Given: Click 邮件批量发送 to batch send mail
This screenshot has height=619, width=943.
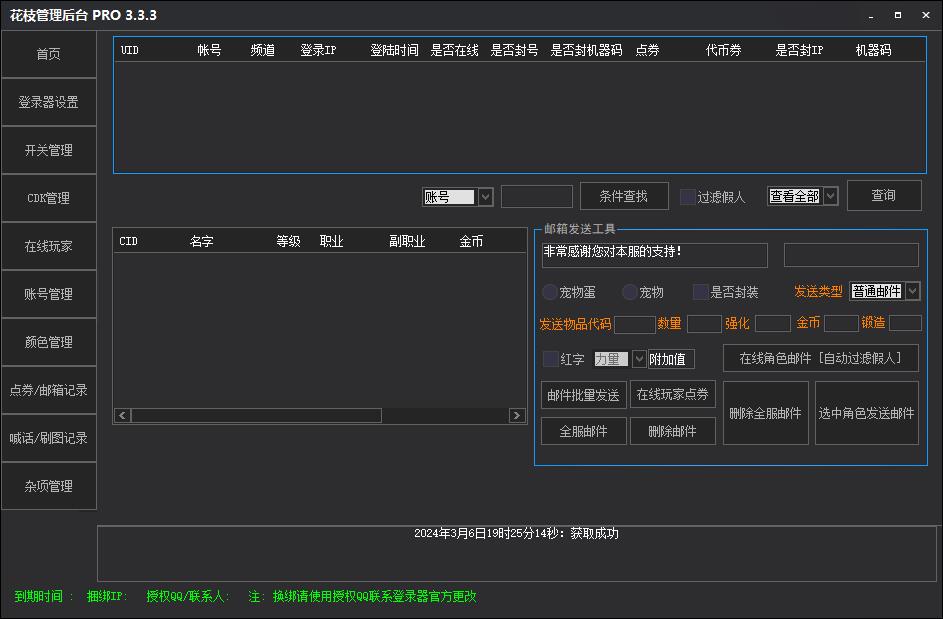Looking at the screenshot, I should point(583,394).
